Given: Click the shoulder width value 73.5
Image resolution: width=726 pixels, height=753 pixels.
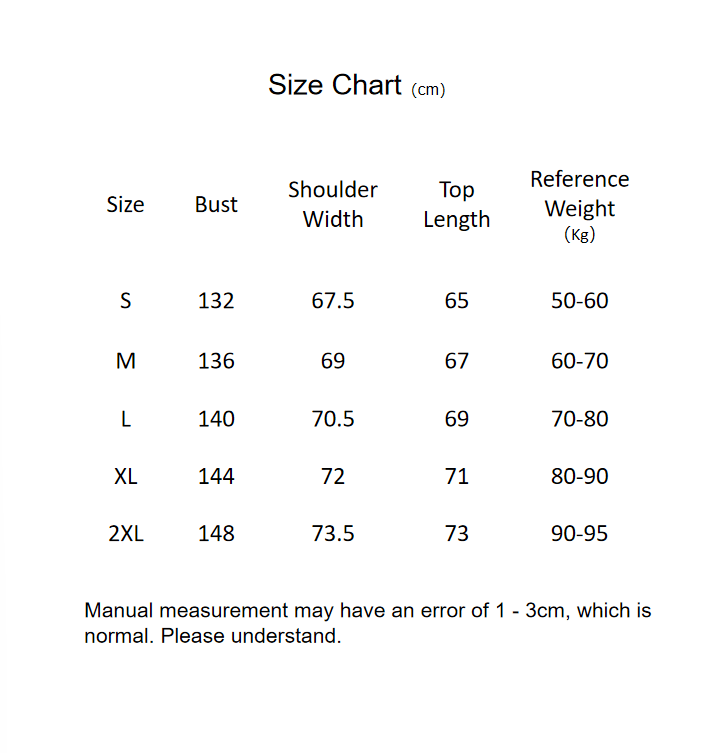Looking at the screenshot, I should (x=333, y=534).
